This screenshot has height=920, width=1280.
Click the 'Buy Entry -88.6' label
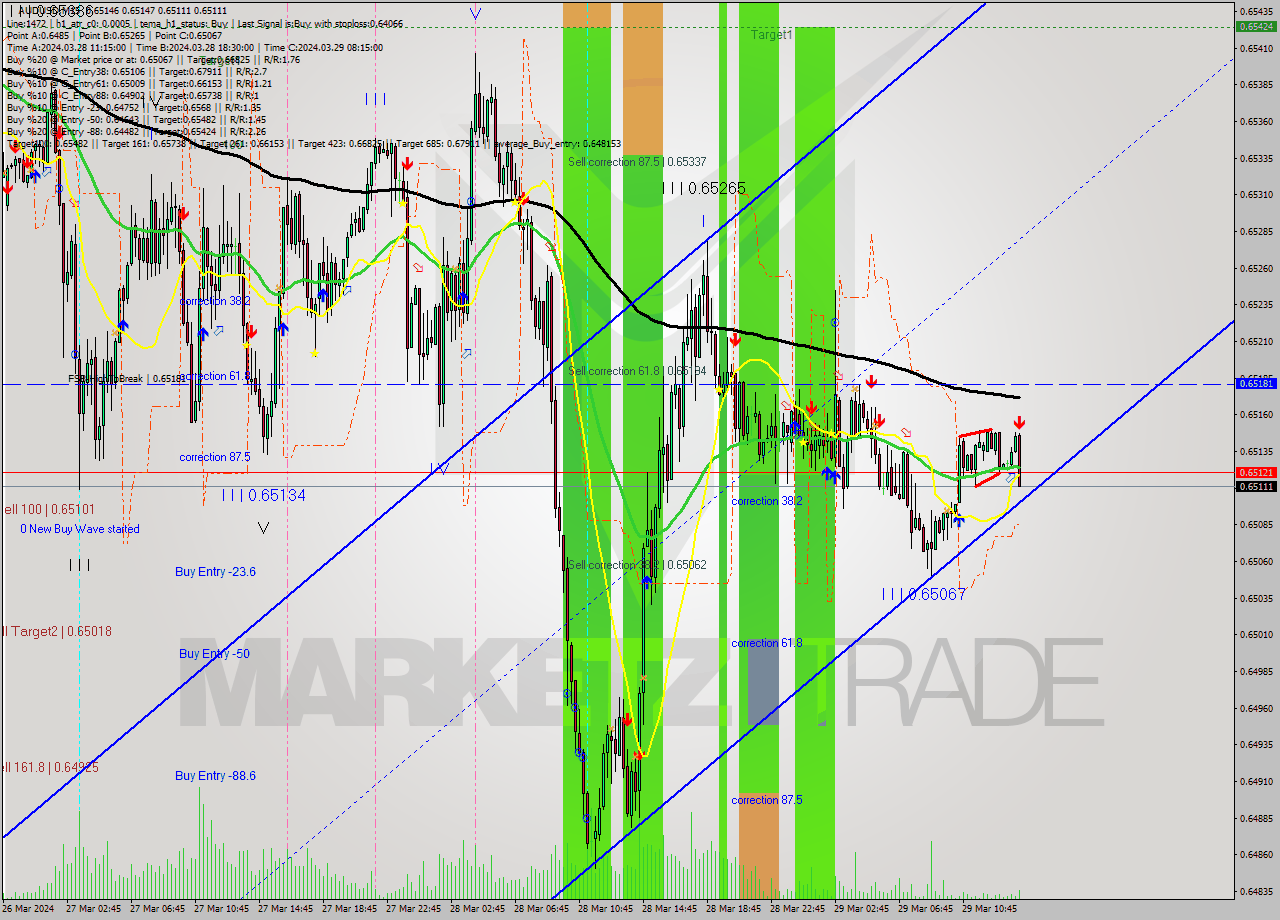click(215, 776)
